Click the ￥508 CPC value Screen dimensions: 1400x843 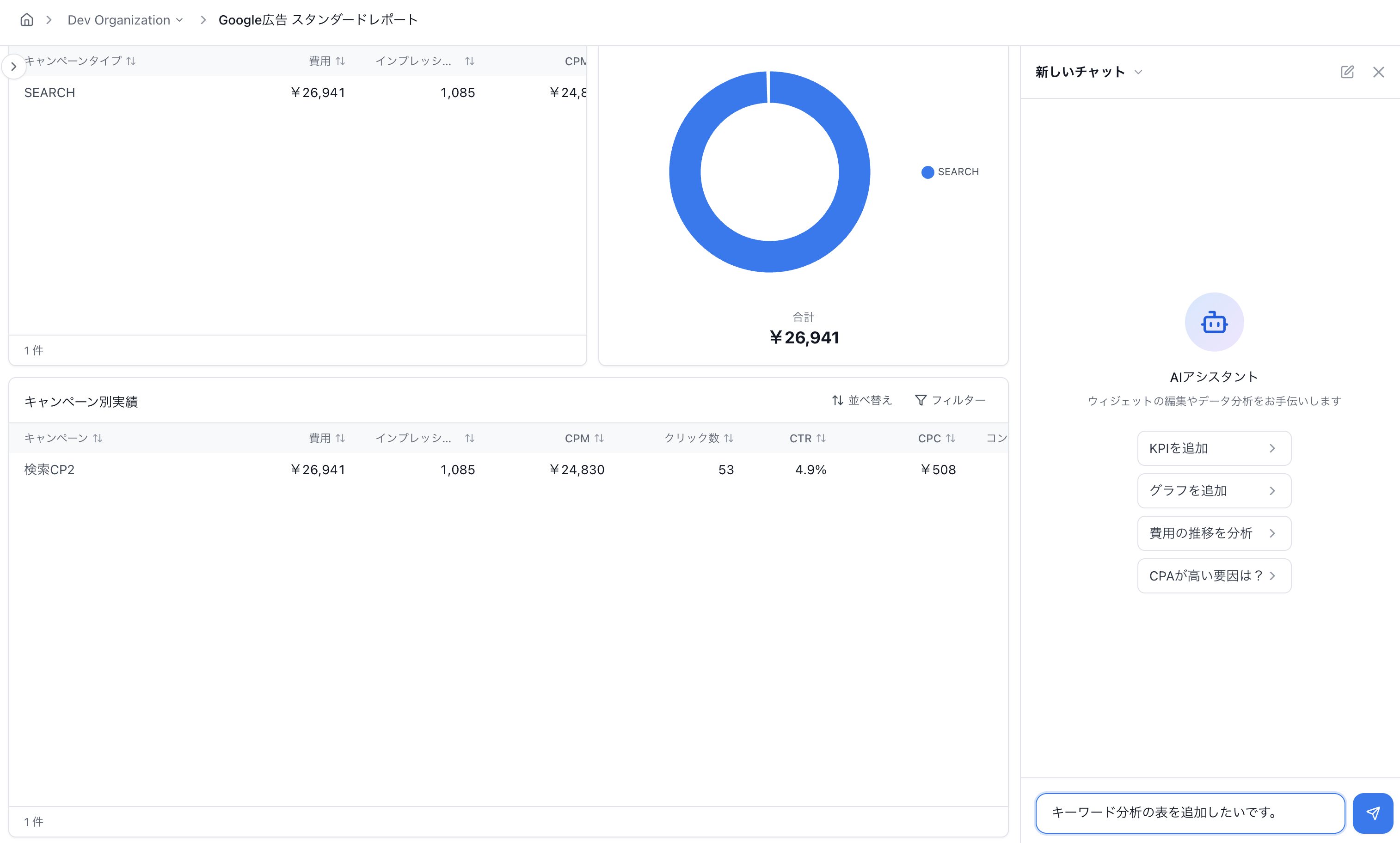click(x=938, y=470)
